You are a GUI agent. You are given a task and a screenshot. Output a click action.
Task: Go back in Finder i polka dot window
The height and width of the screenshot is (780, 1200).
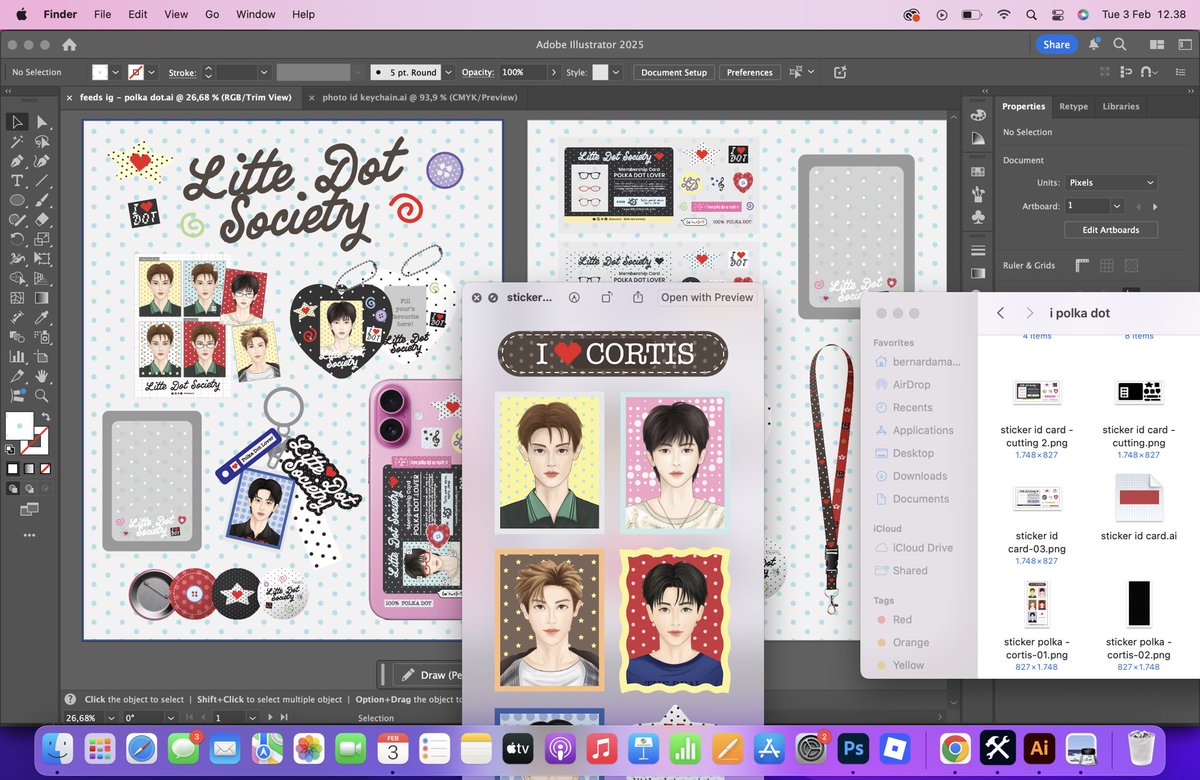pos(1000,313)
